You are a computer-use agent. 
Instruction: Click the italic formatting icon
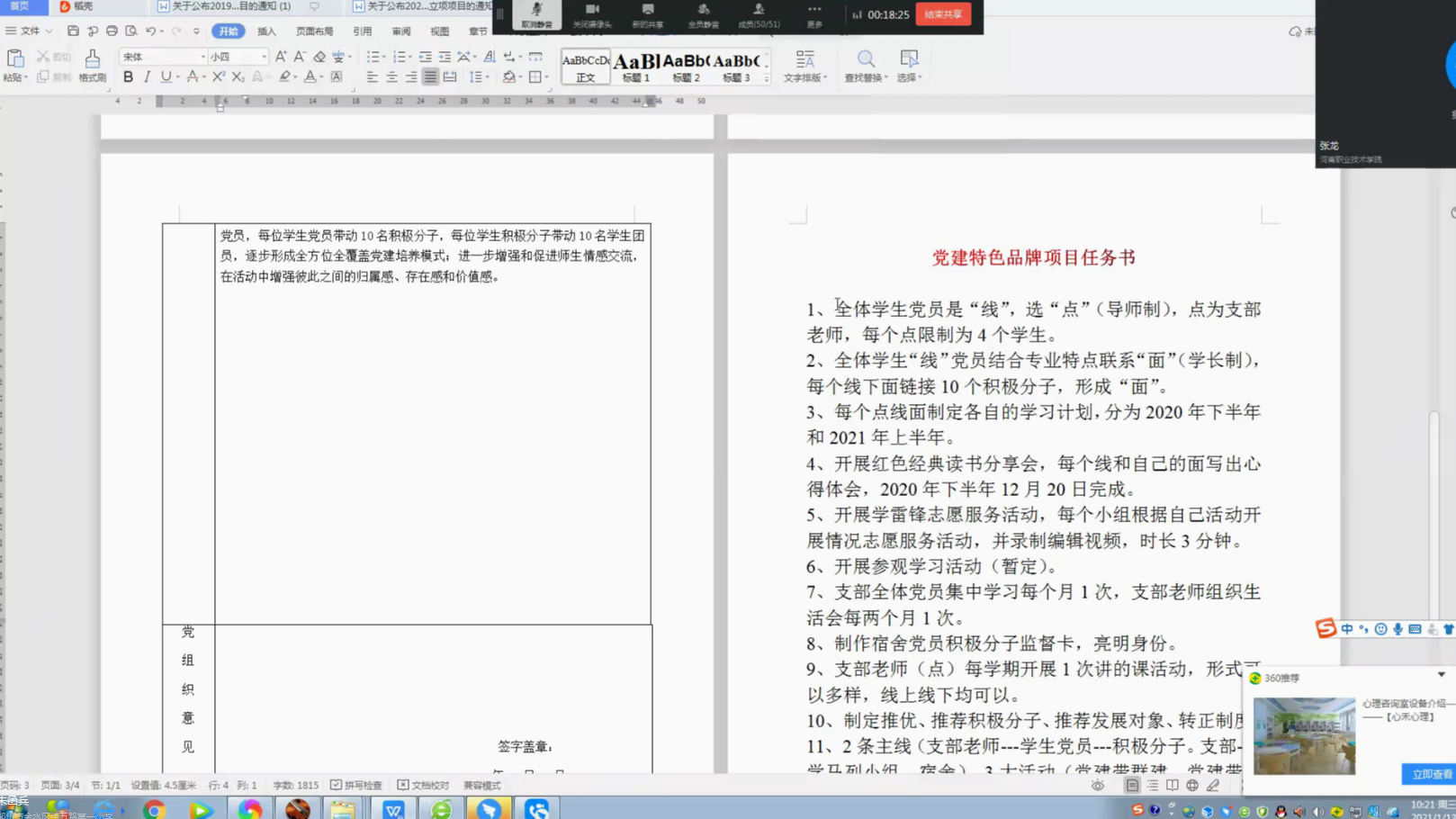click(147, 77)
